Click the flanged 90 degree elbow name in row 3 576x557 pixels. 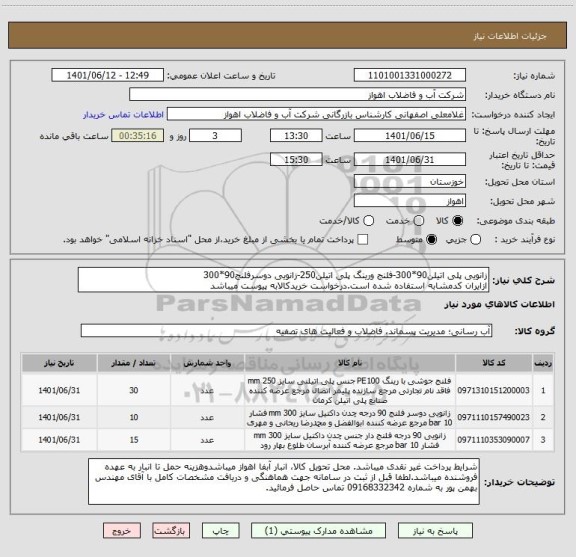[350, 440]
